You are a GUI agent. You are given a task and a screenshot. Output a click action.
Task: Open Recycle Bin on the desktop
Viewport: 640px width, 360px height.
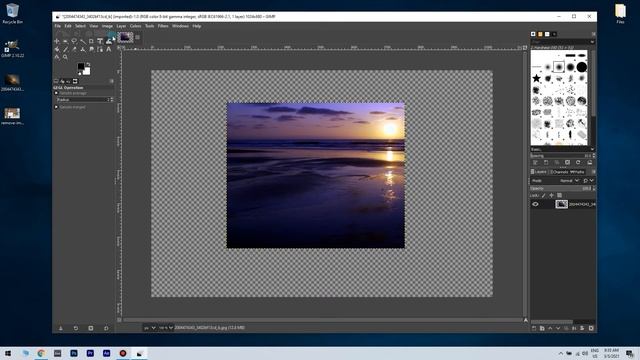click(12, 13)
